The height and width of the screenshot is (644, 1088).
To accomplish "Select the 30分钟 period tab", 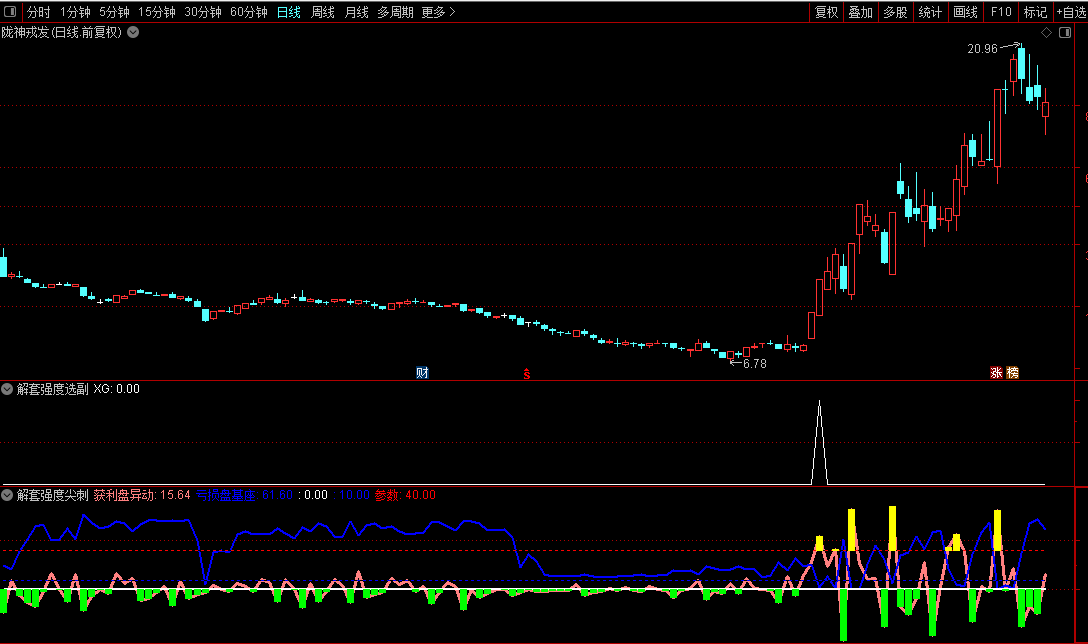I will 203,12.
